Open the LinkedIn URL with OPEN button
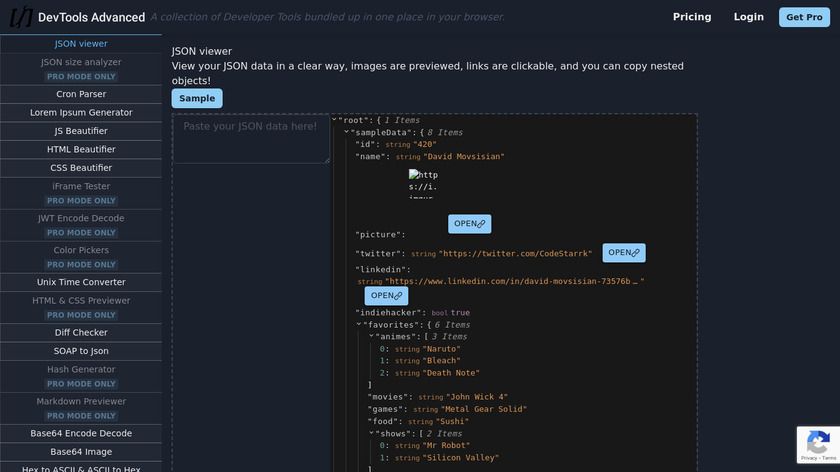Screen dimensions: 840x472 (x=386, y=296)
